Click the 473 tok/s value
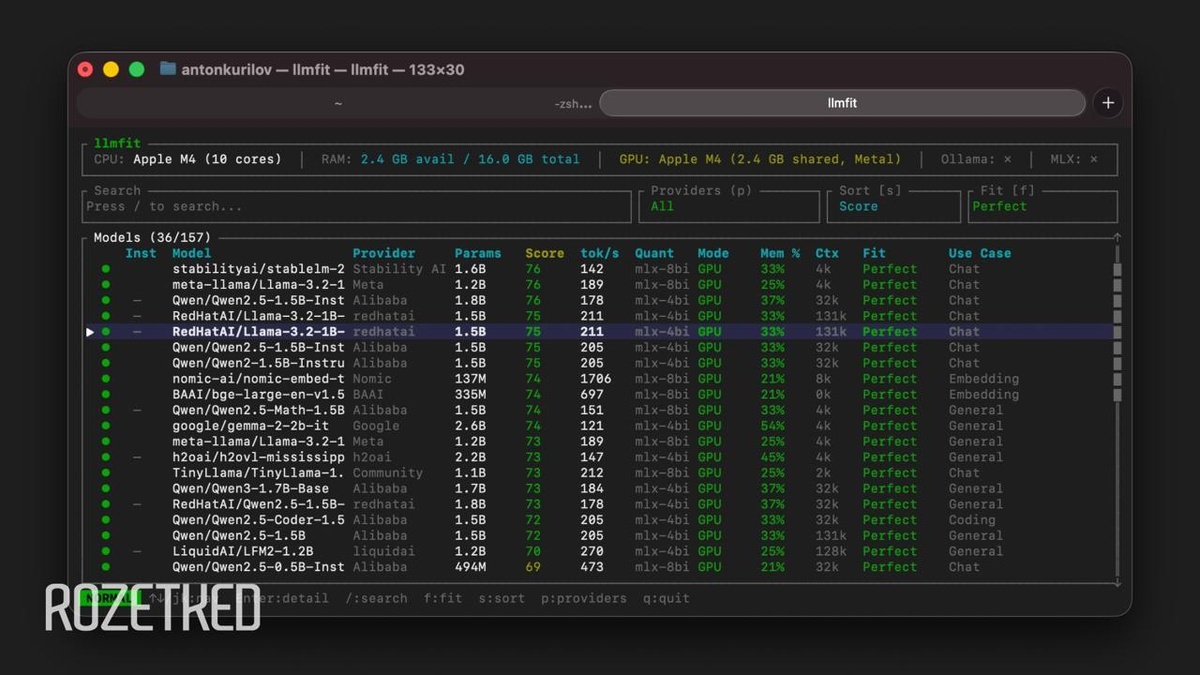This screenshot has height=675, width=1200. pos(592,567)
